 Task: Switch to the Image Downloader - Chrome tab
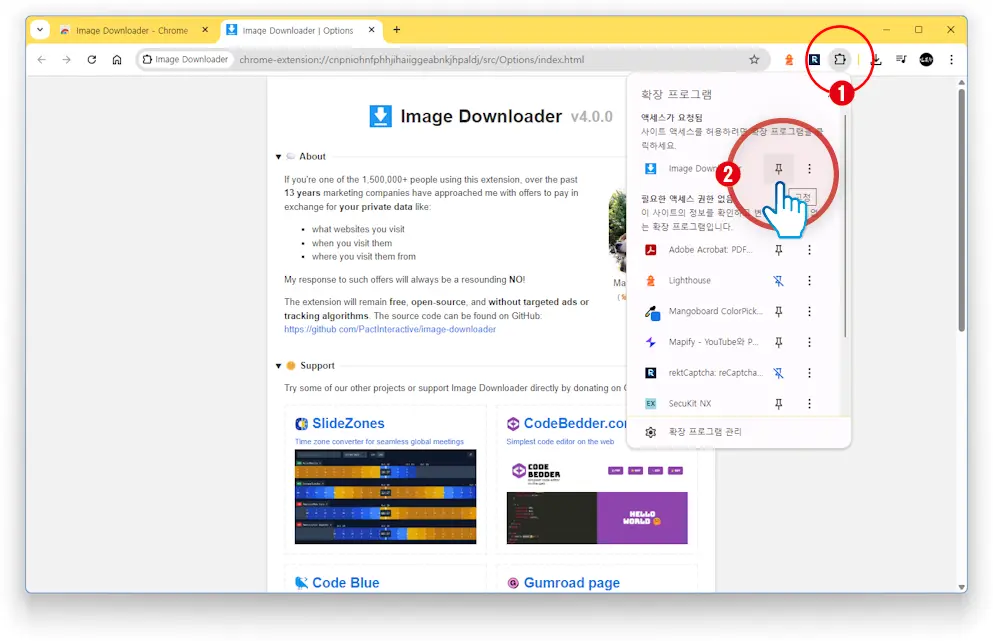pos(132,30)
